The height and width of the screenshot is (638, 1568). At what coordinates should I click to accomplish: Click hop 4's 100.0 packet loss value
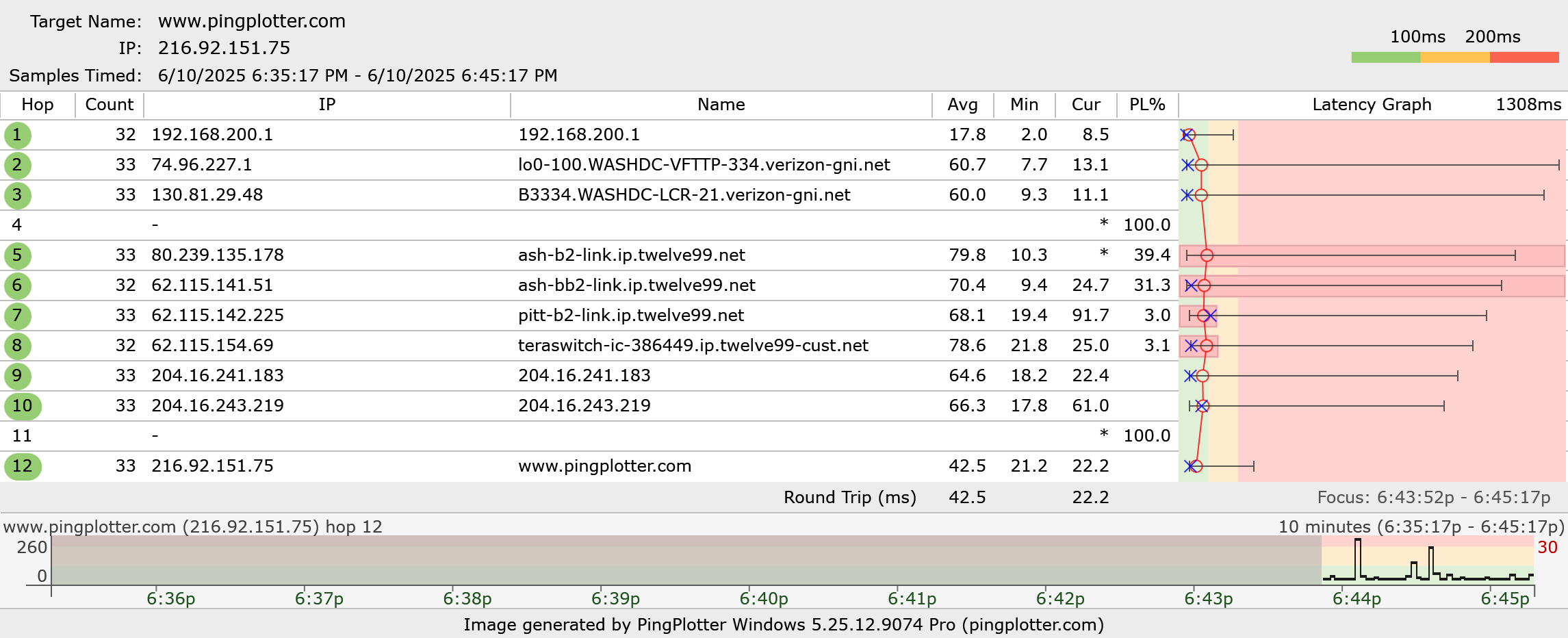[x=1147, y=225]
